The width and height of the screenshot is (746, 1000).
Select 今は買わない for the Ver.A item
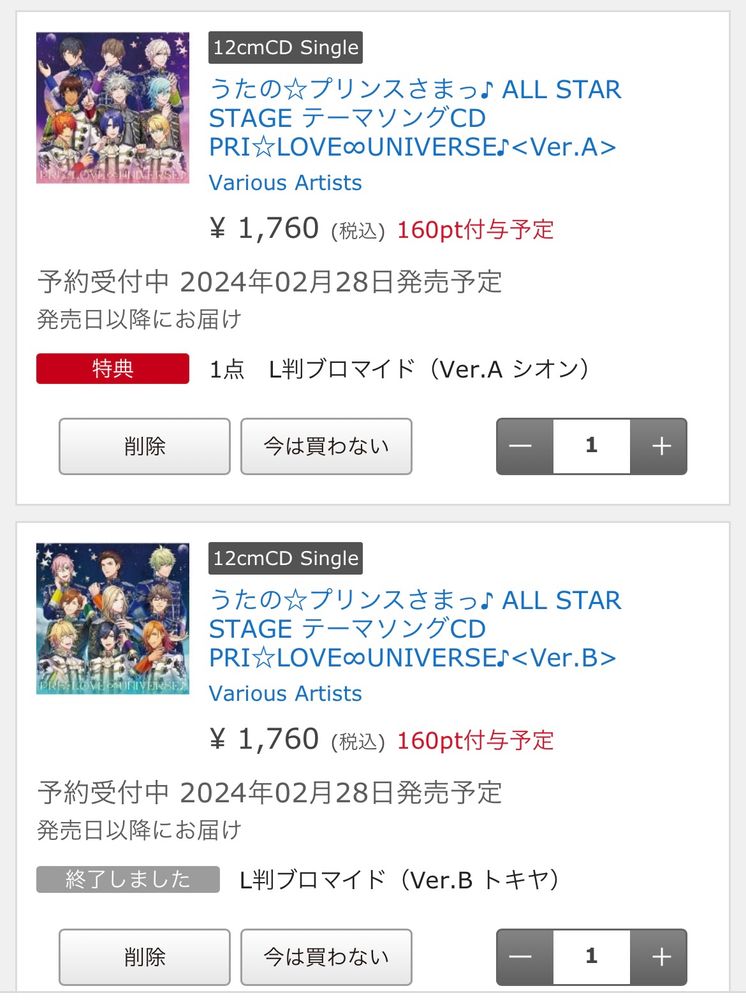[326, 446]
